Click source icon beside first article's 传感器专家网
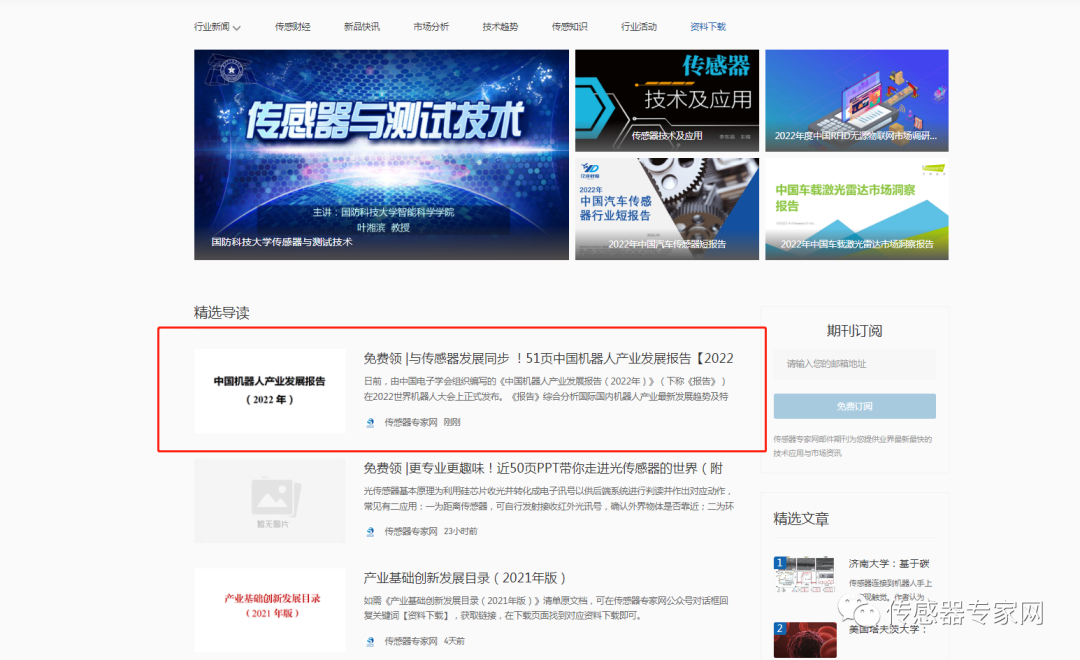The height and width of the screenshot is (660, 1080). 370,422
